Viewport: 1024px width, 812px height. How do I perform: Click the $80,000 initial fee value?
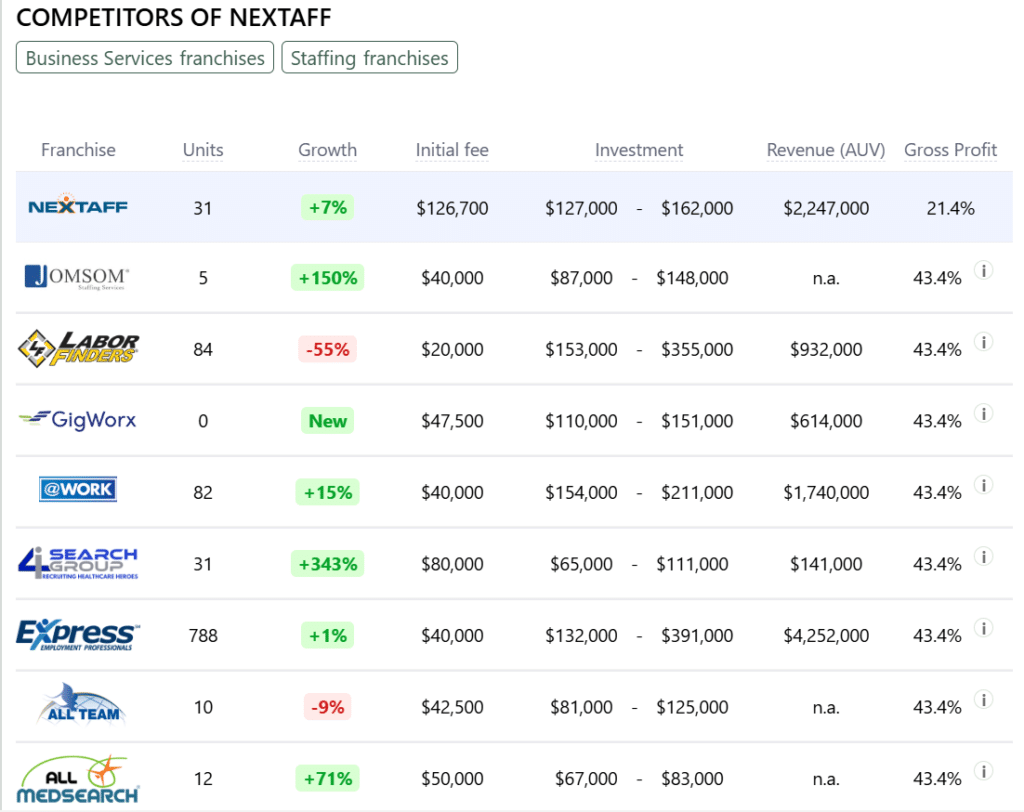452,564
